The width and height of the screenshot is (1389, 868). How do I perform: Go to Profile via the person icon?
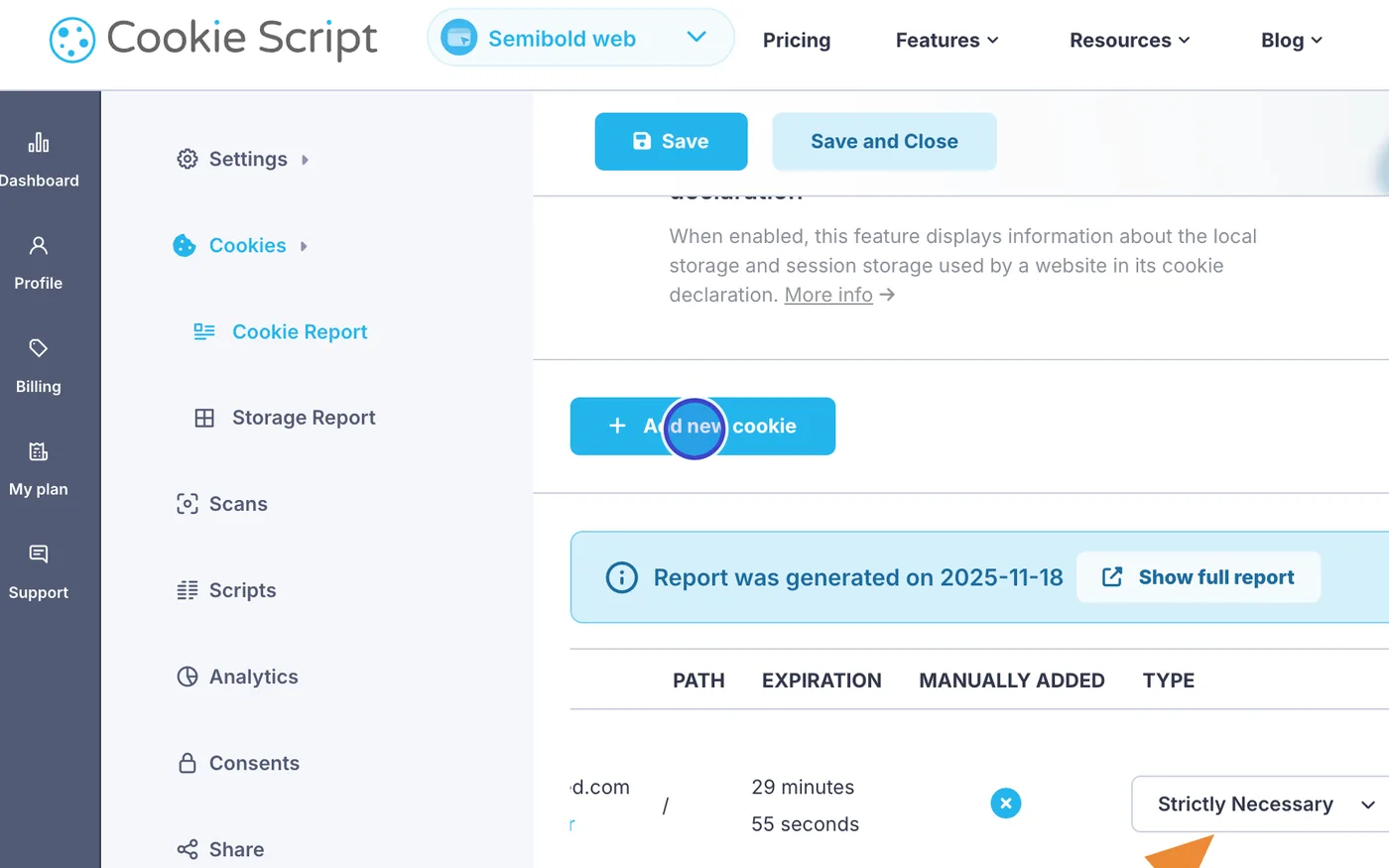click(39, 246)
